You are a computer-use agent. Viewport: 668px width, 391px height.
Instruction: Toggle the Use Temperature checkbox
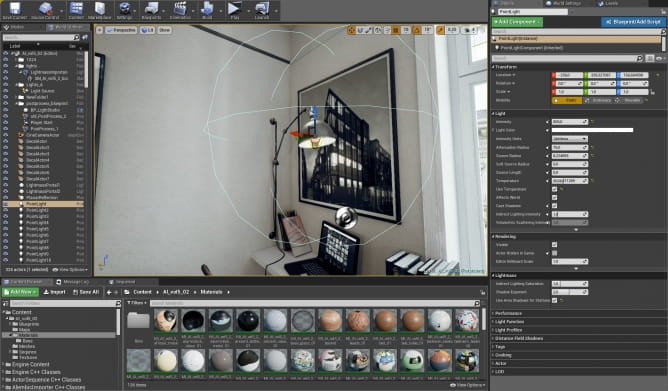pyautogui.click(x=554, y=189)
